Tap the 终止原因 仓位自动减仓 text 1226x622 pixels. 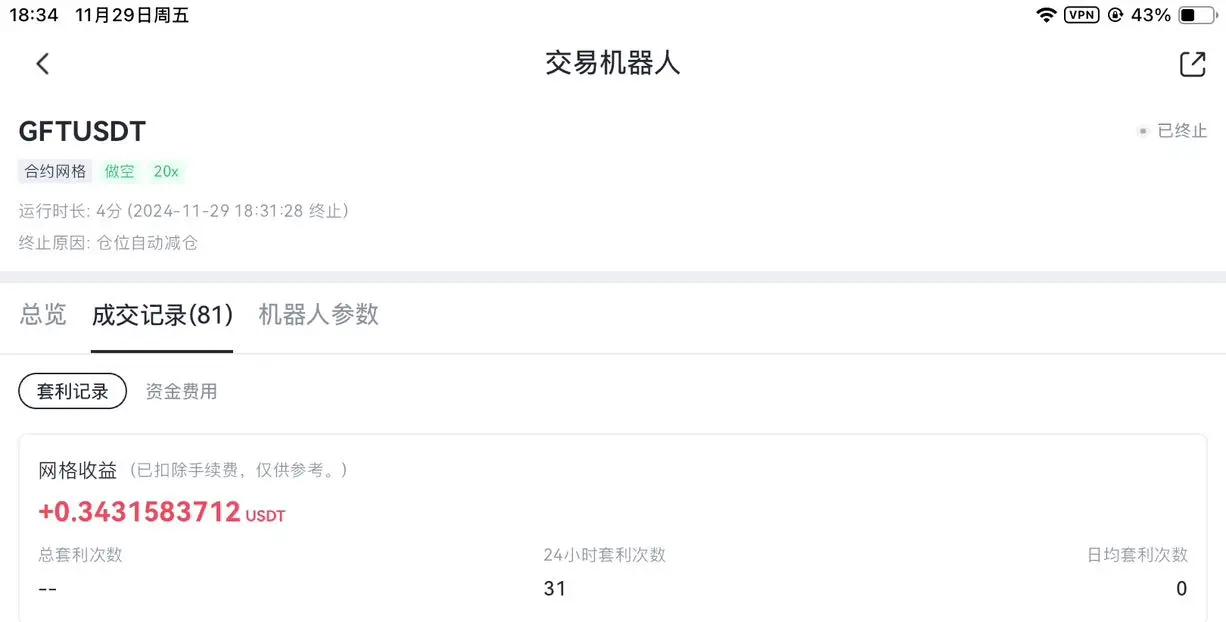pos(109,243)
